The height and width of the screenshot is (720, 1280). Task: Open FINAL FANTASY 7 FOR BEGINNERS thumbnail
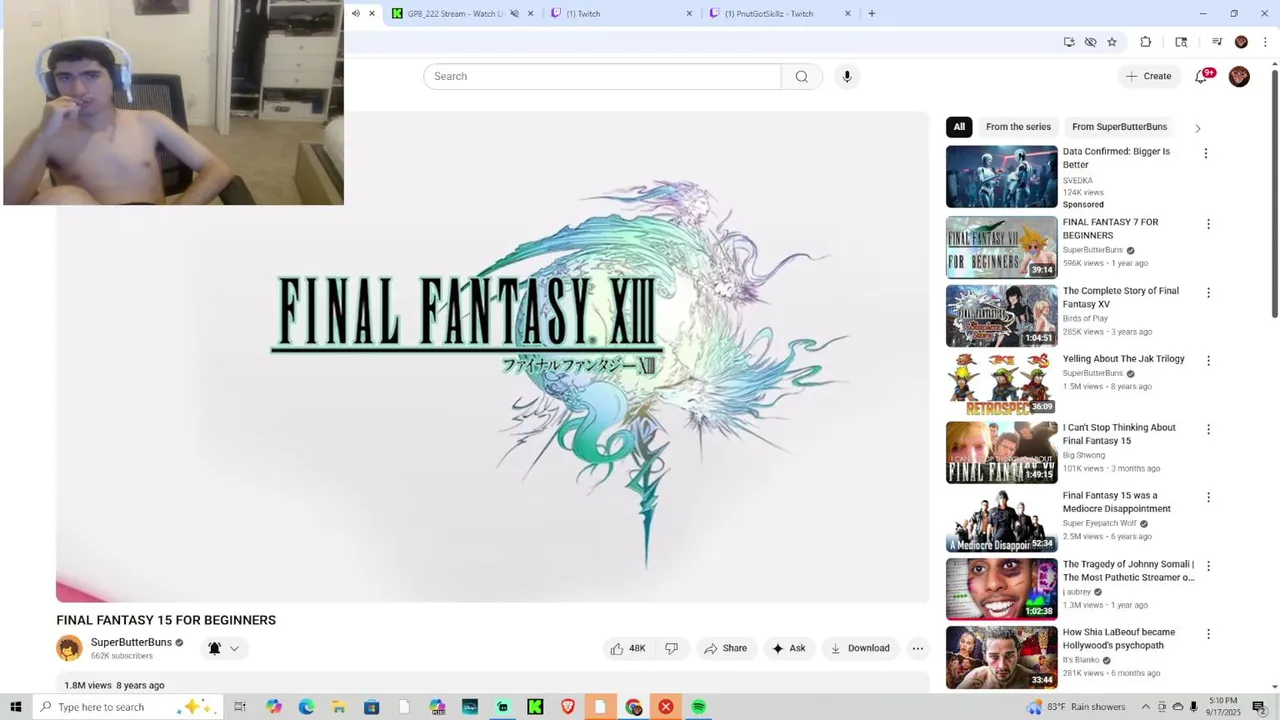coord(1001,247)
